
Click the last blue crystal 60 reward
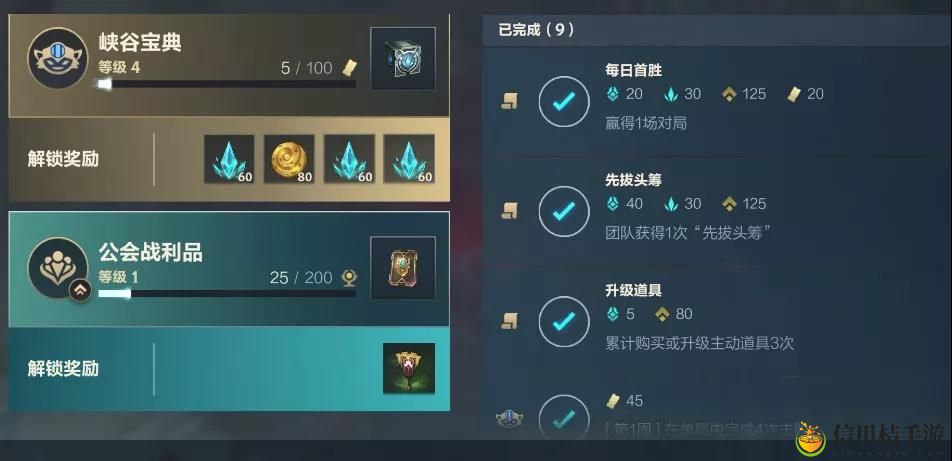[x=409, y=159]
